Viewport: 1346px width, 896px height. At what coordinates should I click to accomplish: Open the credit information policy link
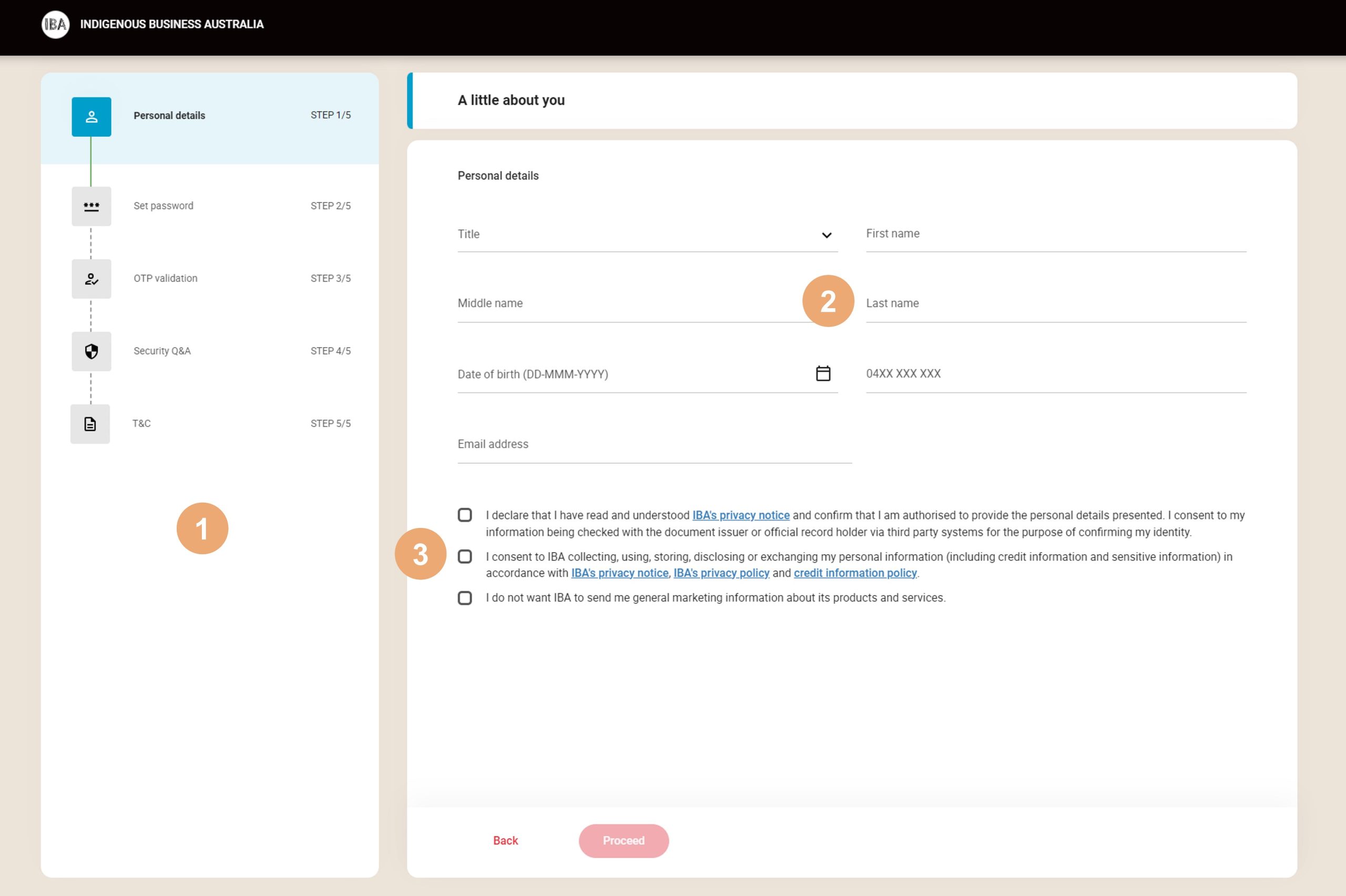click(855, 573)
